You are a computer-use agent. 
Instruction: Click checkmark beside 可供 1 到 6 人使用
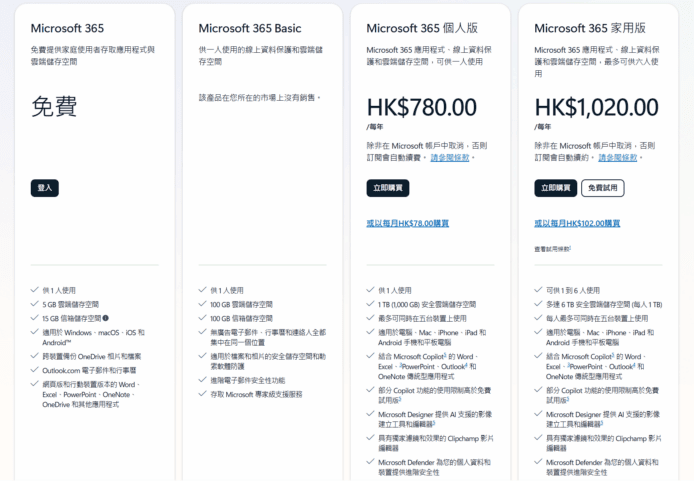click(x=538, y=291)
